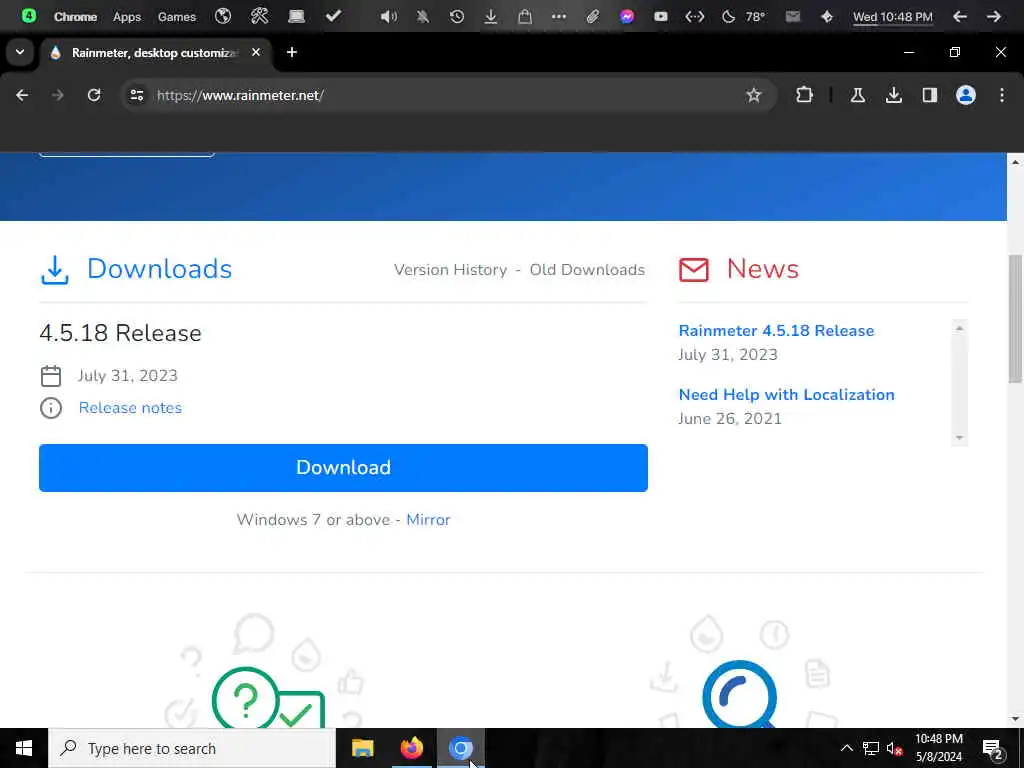Click the three-dots more icon in top bar

[x=559, y=17]
